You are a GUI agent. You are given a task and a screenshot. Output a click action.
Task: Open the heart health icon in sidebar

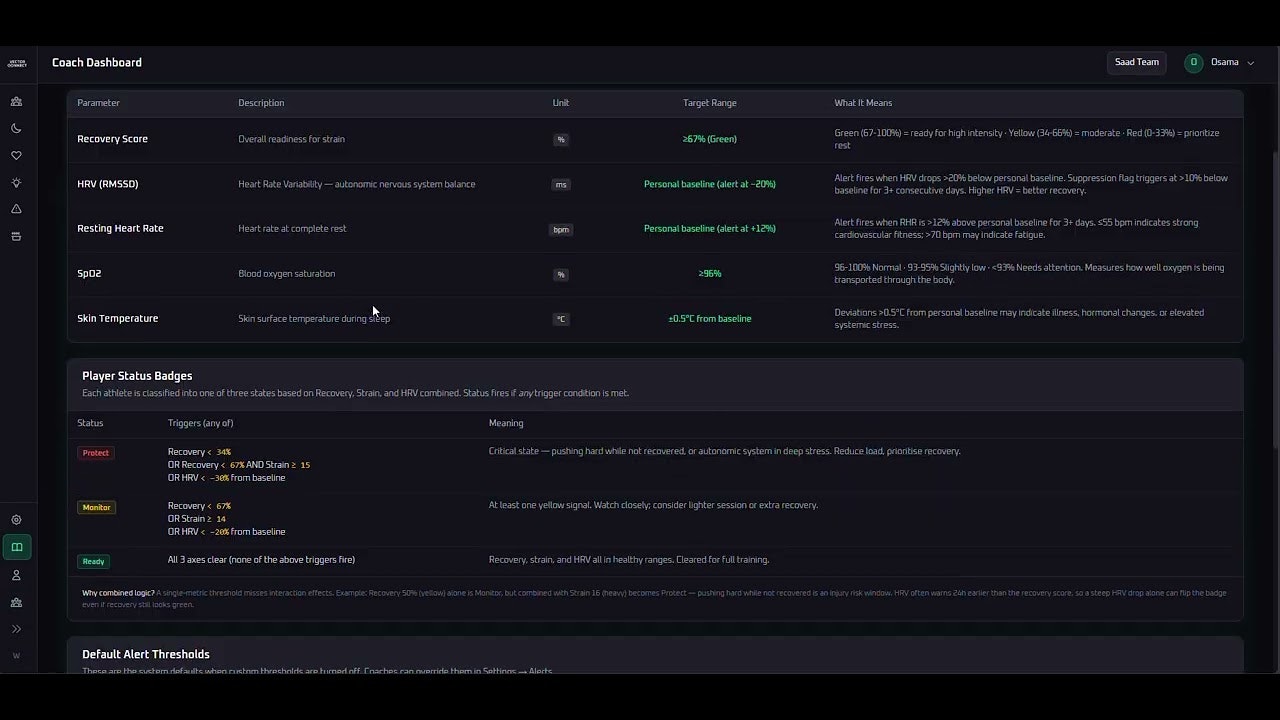click(16, 155)
